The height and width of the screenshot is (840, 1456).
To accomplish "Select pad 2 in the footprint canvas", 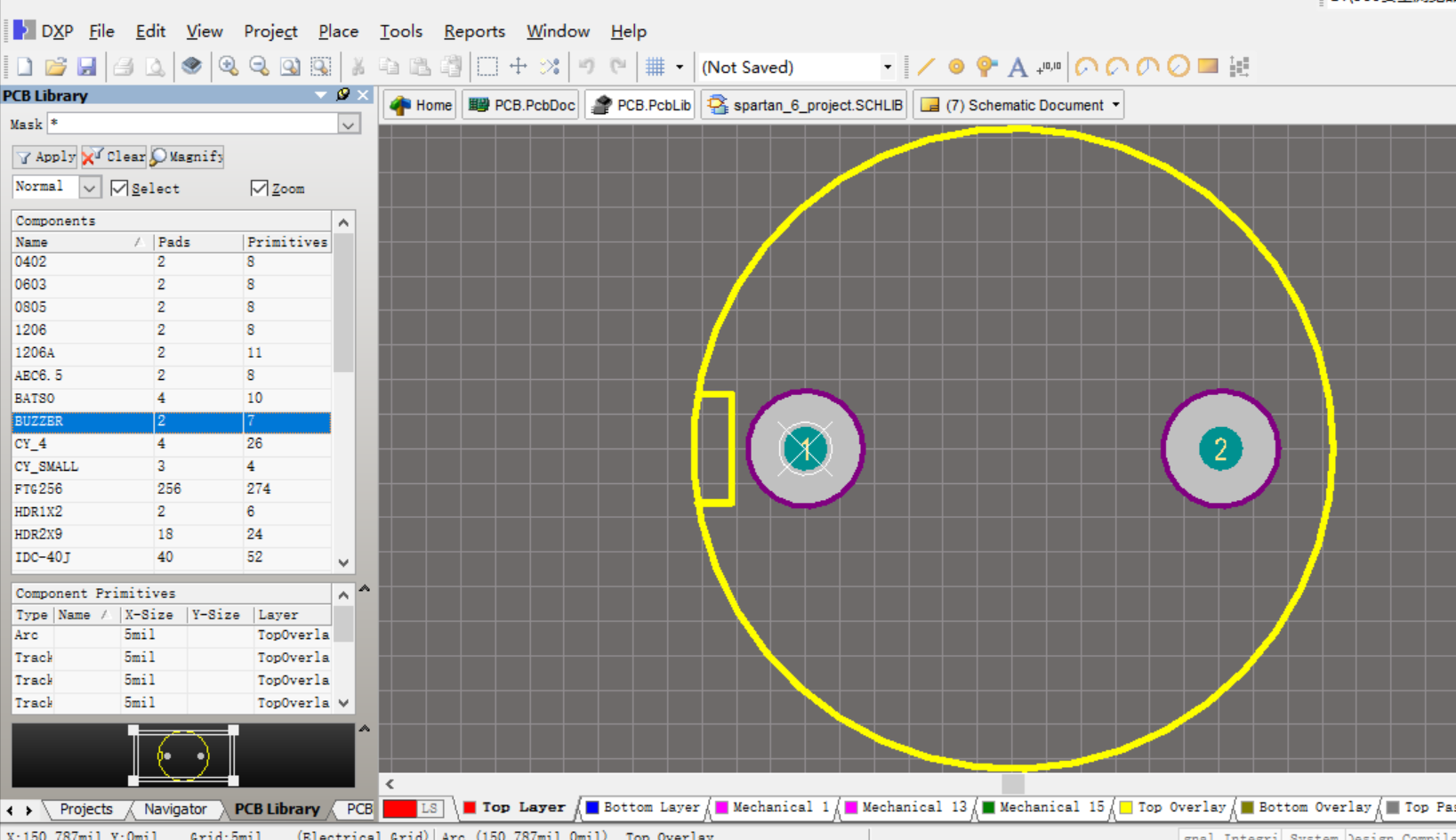I will (1220, 448).
